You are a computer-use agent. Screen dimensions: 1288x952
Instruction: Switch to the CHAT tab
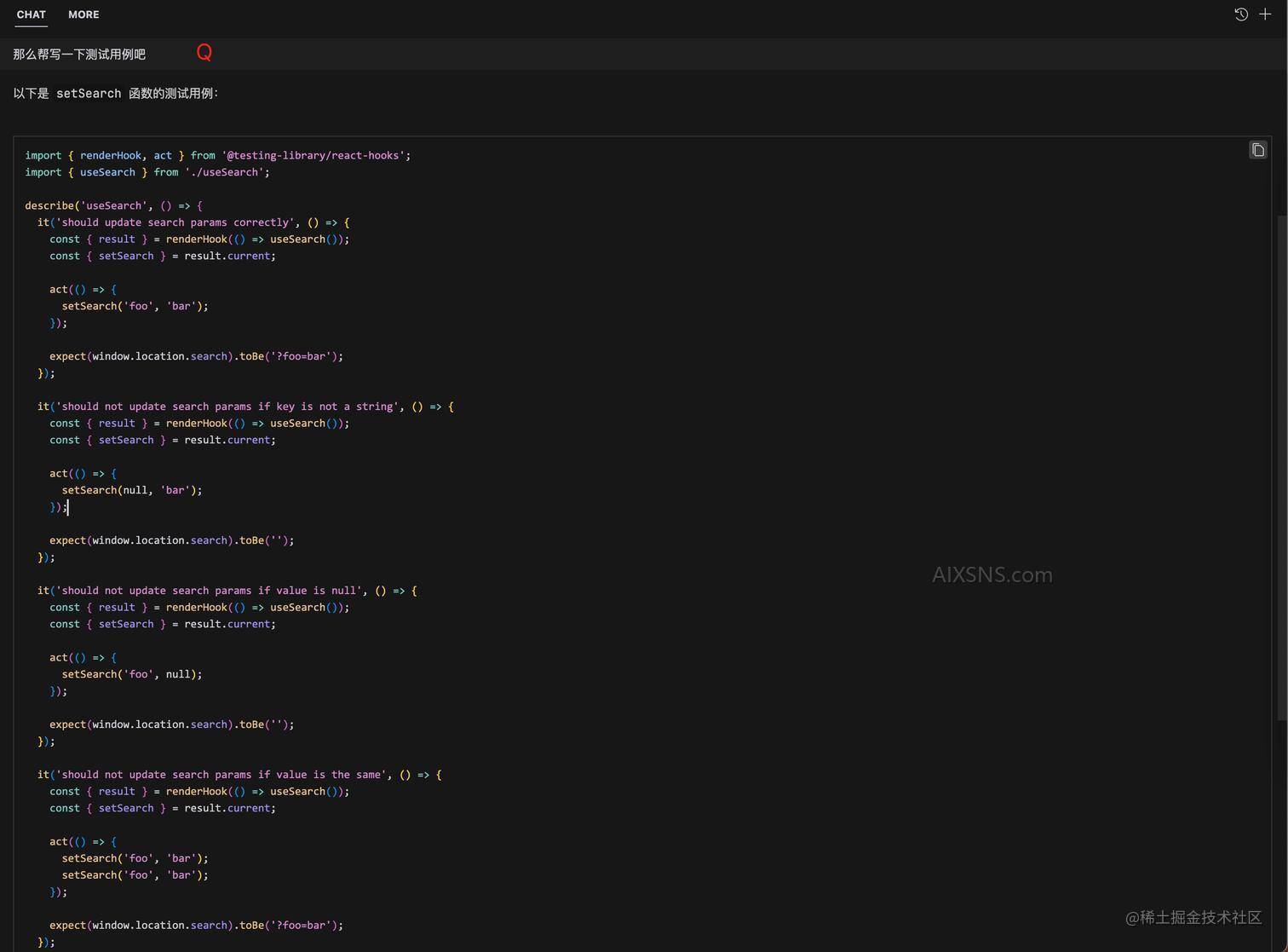[x=32, y=14]
